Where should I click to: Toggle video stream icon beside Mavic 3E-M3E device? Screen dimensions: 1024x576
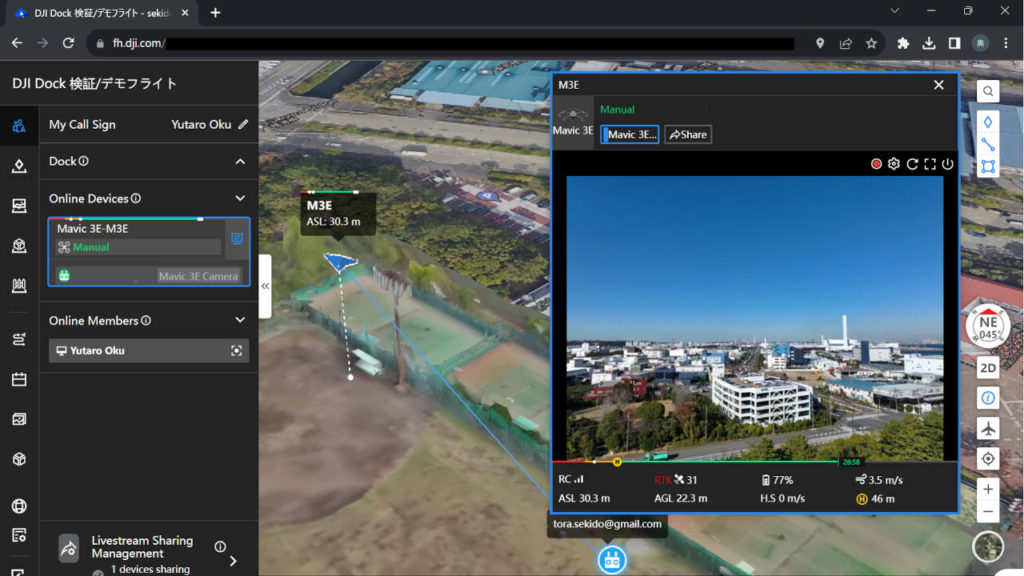pyautogui.click(x=236, y=238)
